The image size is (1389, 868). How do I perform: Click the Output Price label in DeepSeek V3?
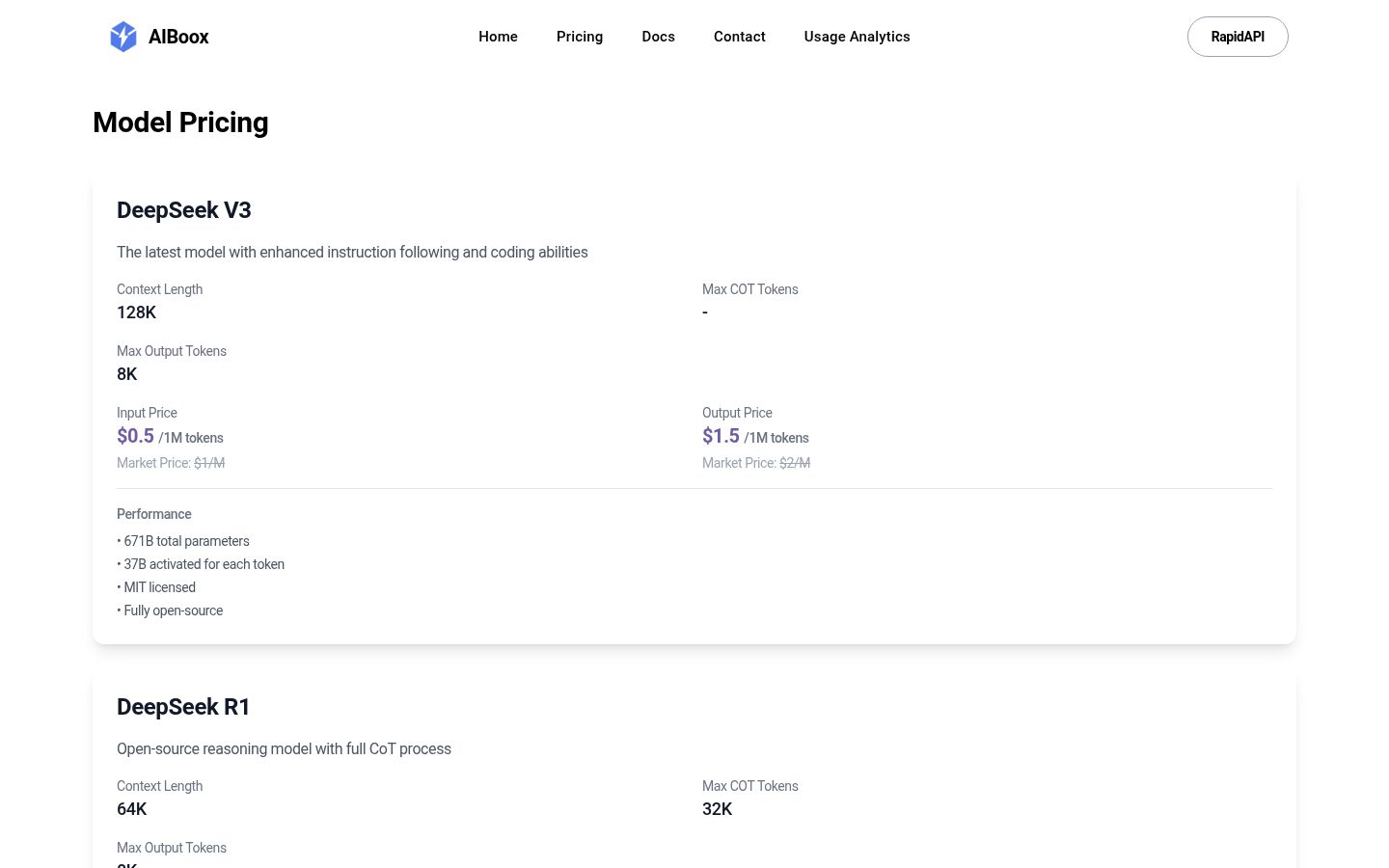737,413
